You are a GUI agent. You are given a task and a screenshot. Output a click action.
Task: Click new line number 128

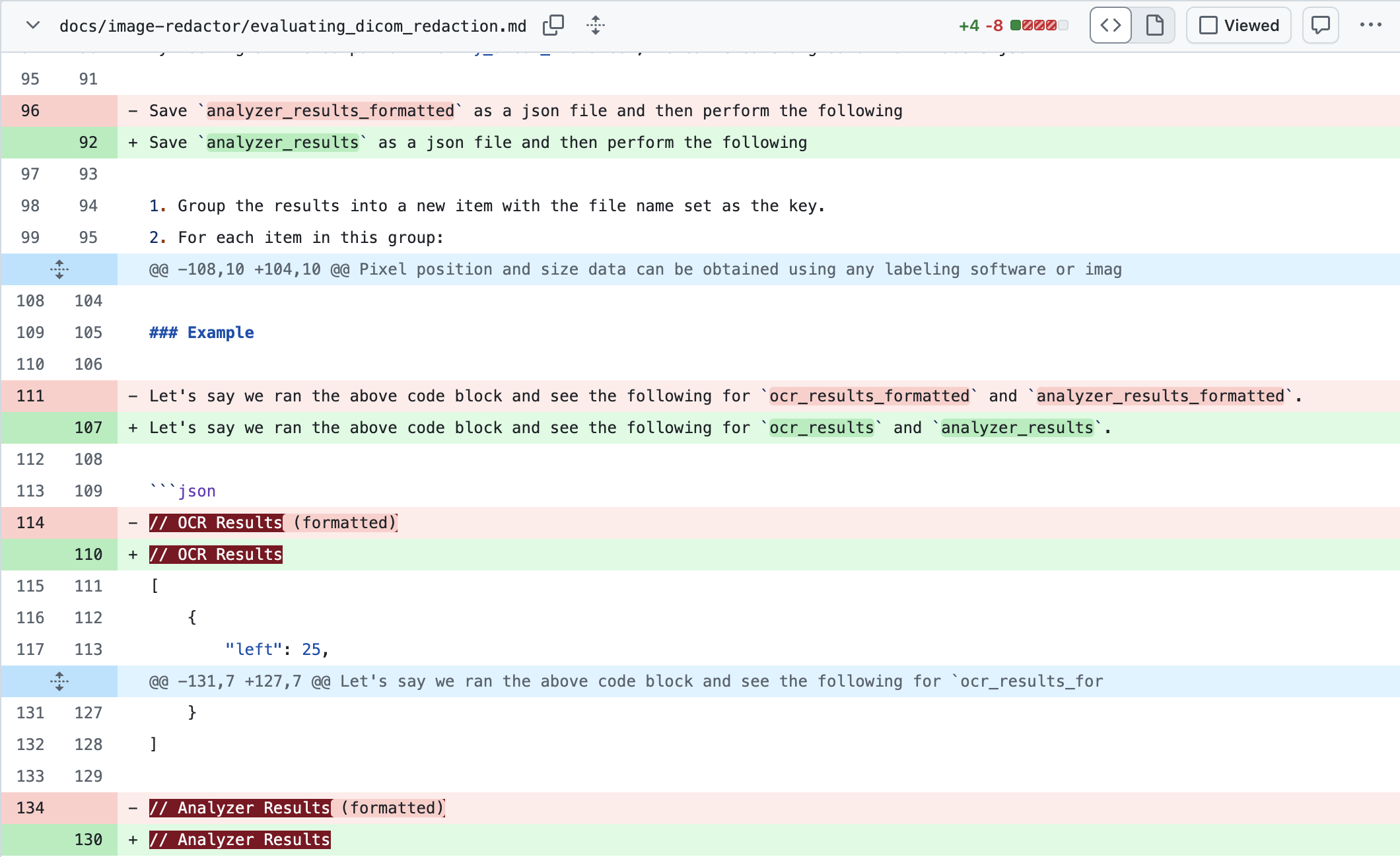pos(88,745)
